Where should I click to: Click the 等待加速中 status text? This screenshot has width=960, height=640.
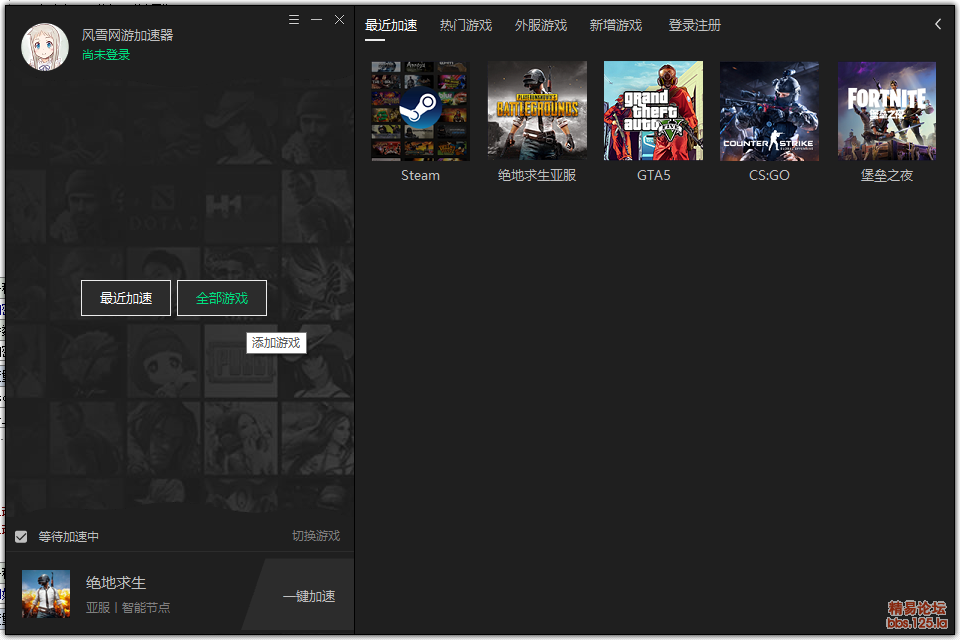(69, 537)
